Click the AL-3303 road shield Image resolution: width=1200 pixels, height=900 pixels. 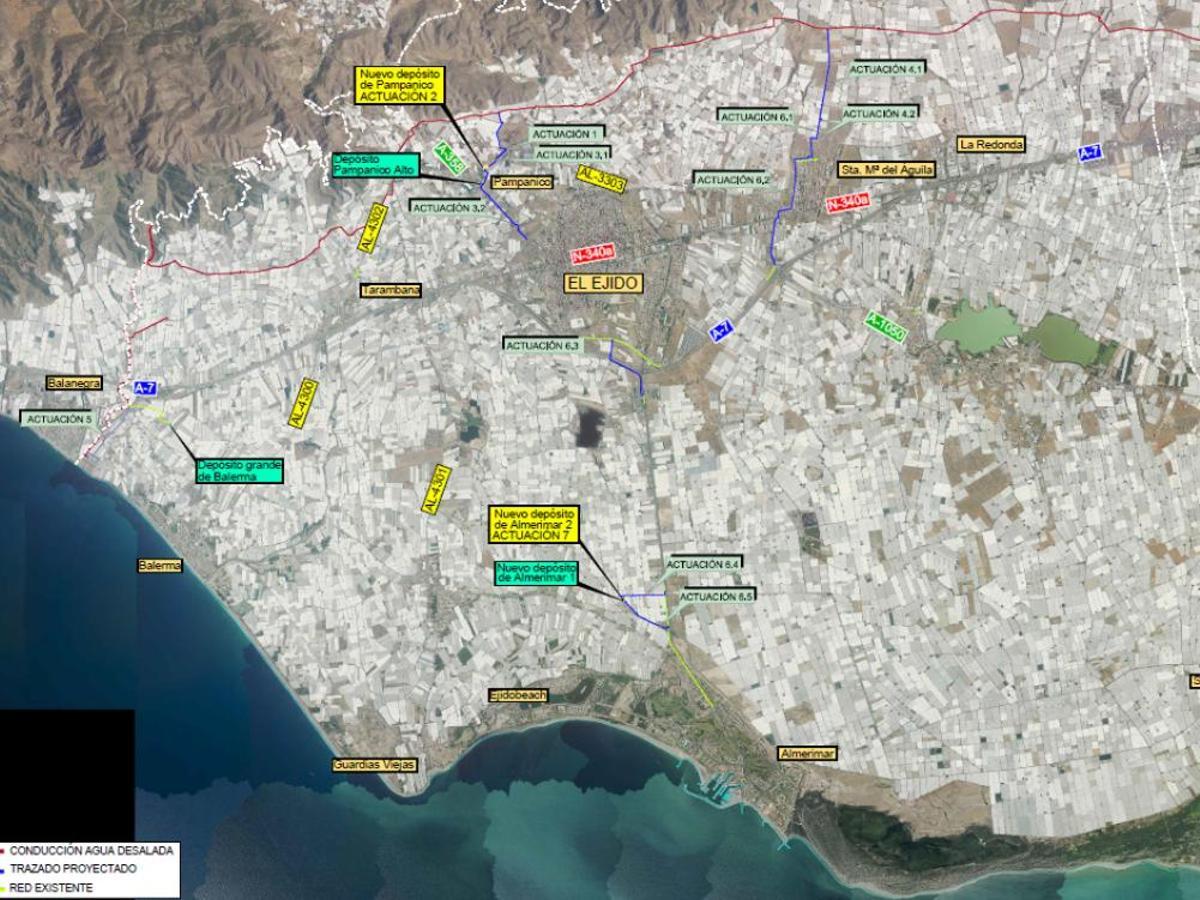[601, 180]
